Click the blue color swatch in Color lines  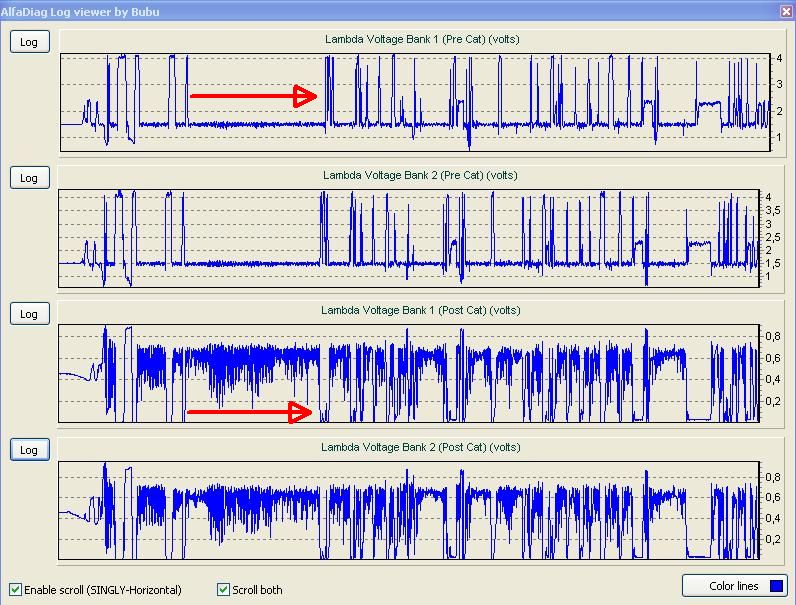pos(776,586)
